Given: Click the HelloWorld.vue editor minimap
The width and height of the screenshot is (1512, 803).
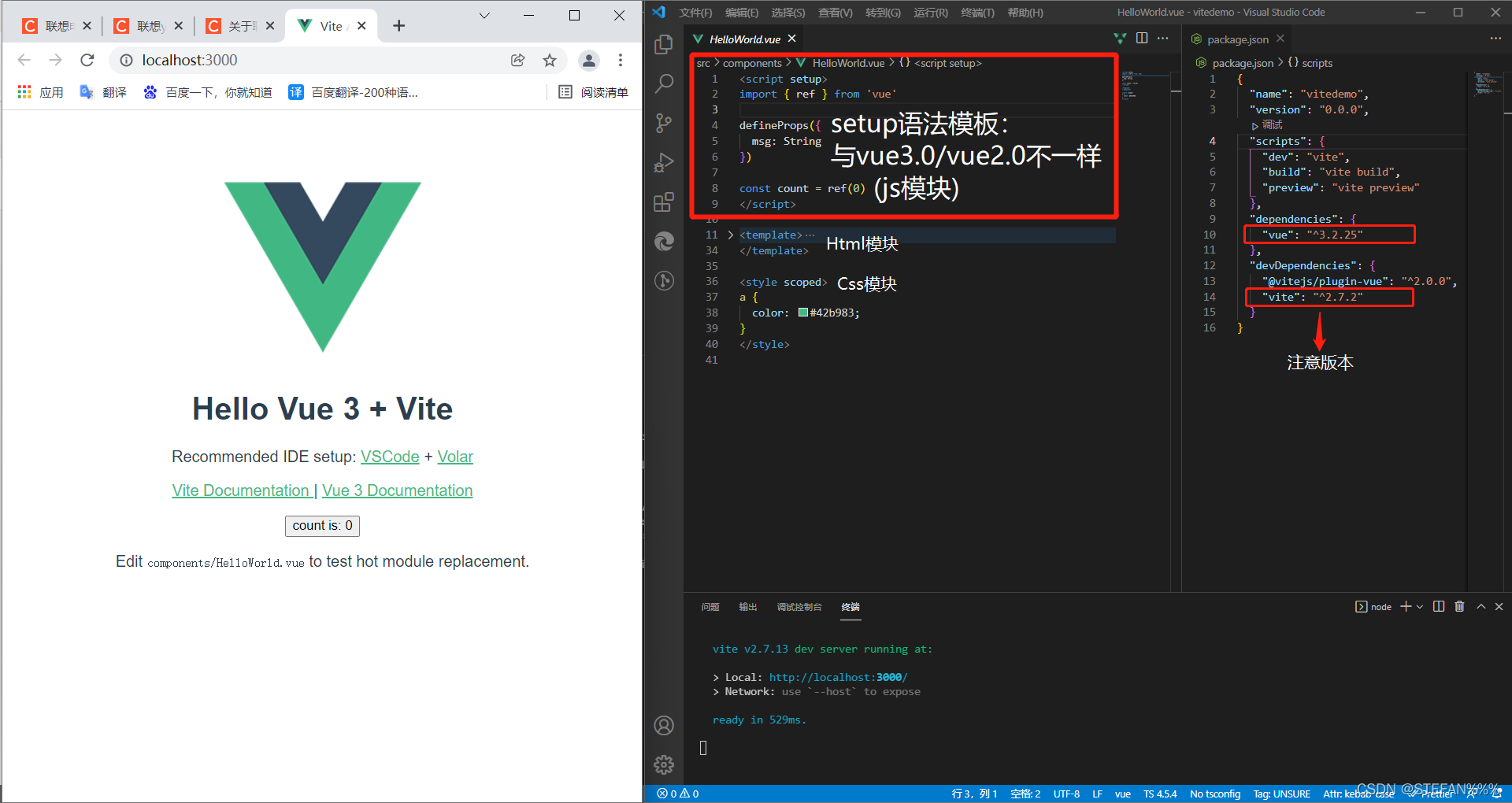Looking at the screenshot, I should click(1145, 87).
